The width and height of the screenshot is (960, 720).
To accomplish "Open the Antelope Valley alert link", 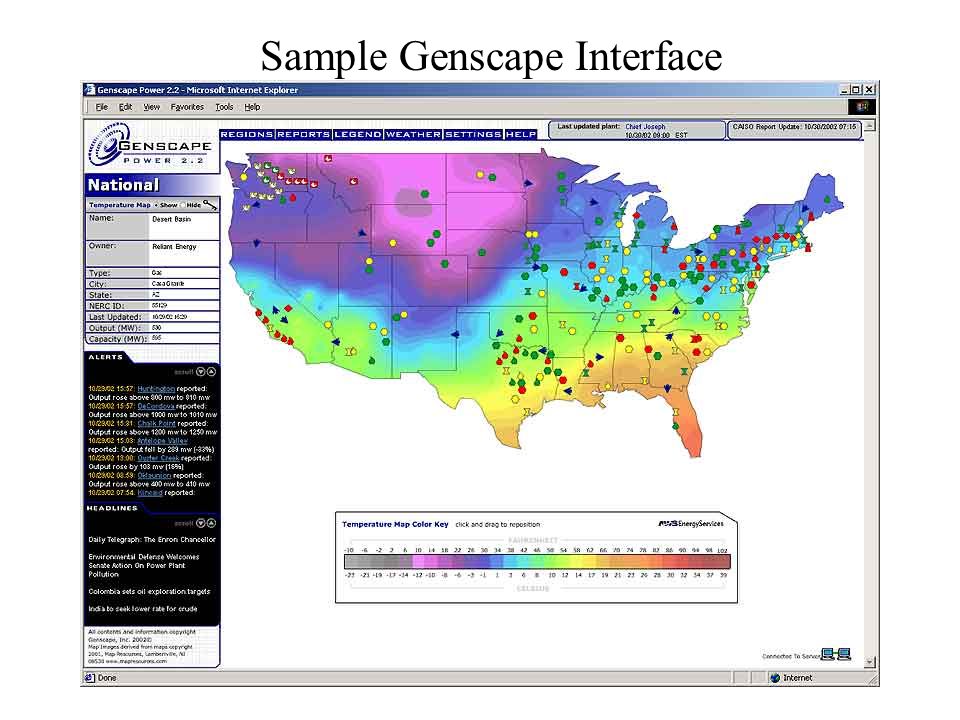I will [162, 441].
